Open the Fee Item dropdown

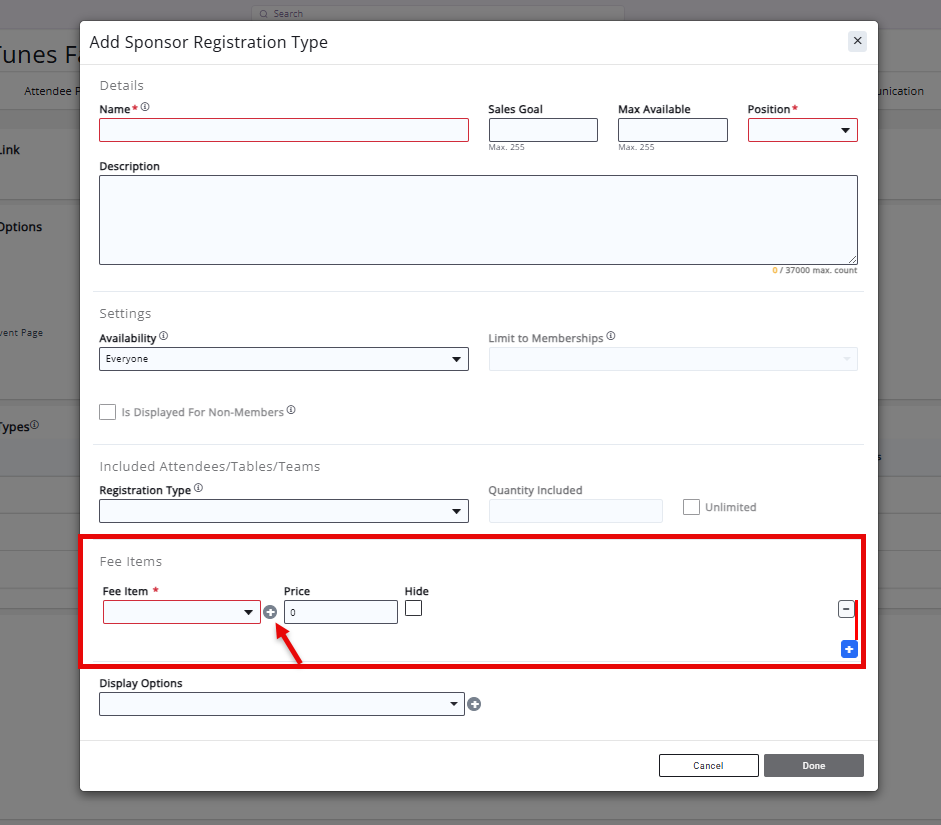(182, 612)
